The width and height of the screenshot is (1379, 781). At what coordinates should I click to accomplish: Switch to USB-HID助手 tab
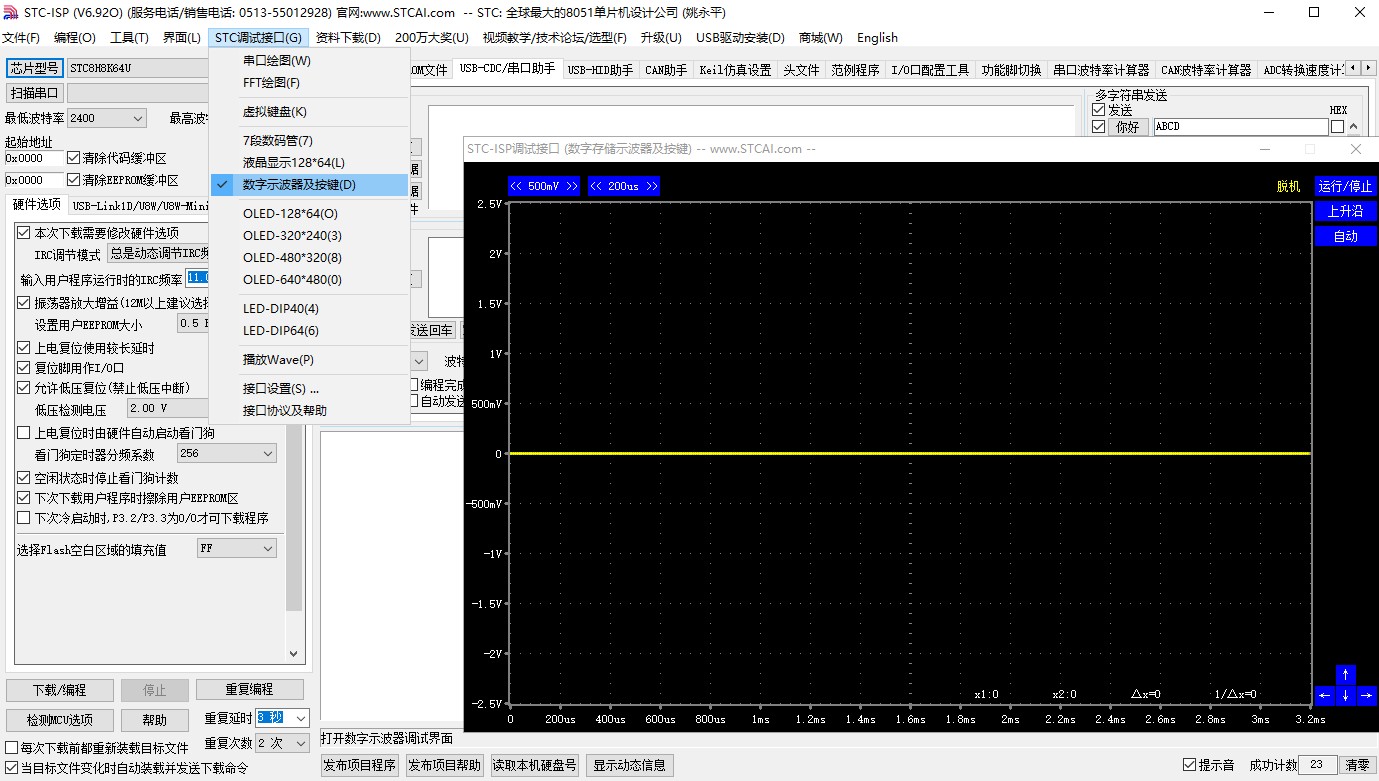click(x=600, y=70)
